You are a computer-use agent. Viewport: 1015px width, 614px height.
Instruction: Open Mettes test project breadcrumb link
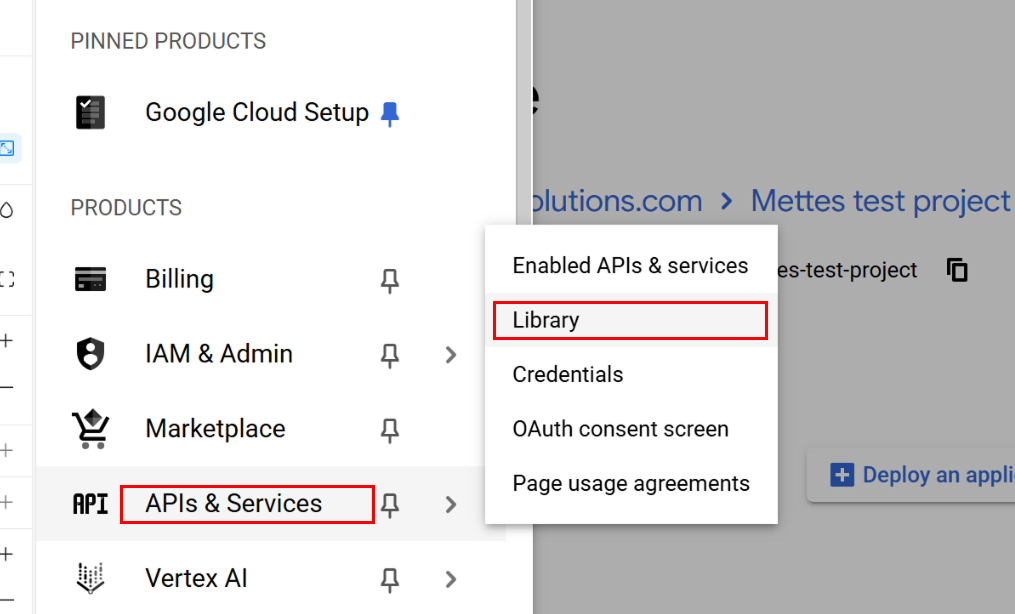click(x=880, y=201)
